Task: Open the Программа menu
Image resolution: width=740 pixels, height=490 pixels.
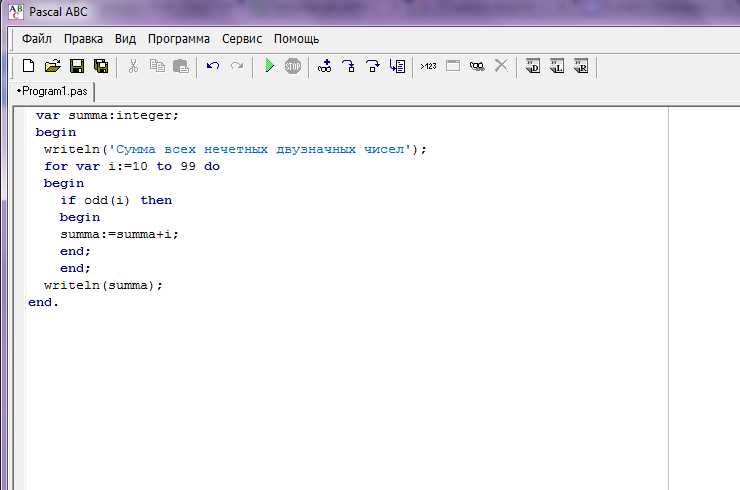Action: point(179,39)
